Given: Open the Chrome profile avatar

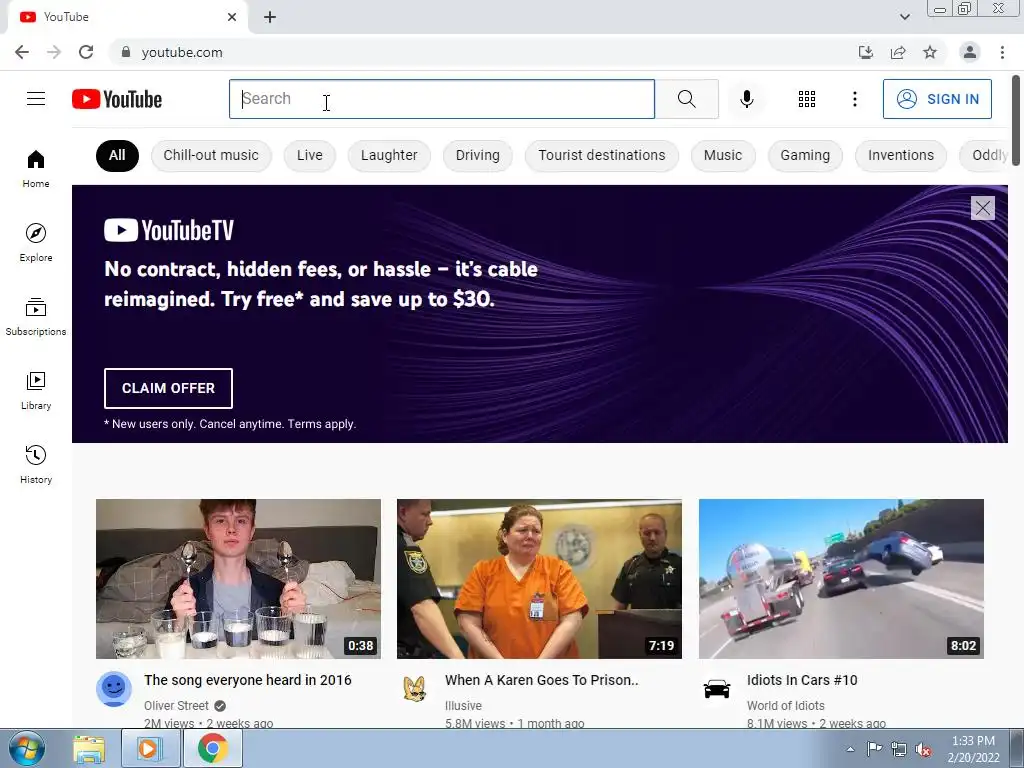Looking at the screenshot, I should [970, 52].
